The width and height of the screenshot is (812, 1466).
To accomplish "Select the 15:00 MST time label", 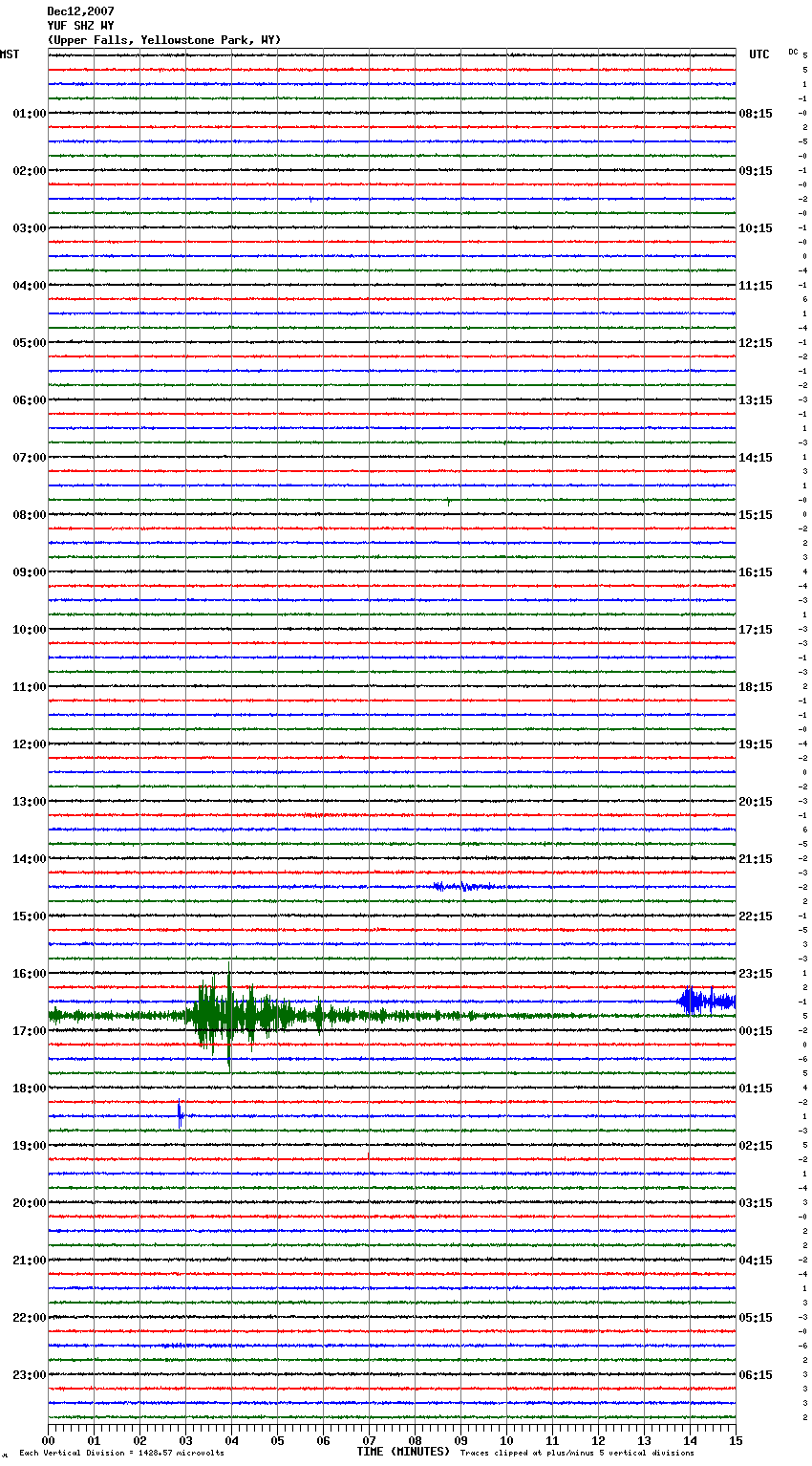I will (29, 916).
